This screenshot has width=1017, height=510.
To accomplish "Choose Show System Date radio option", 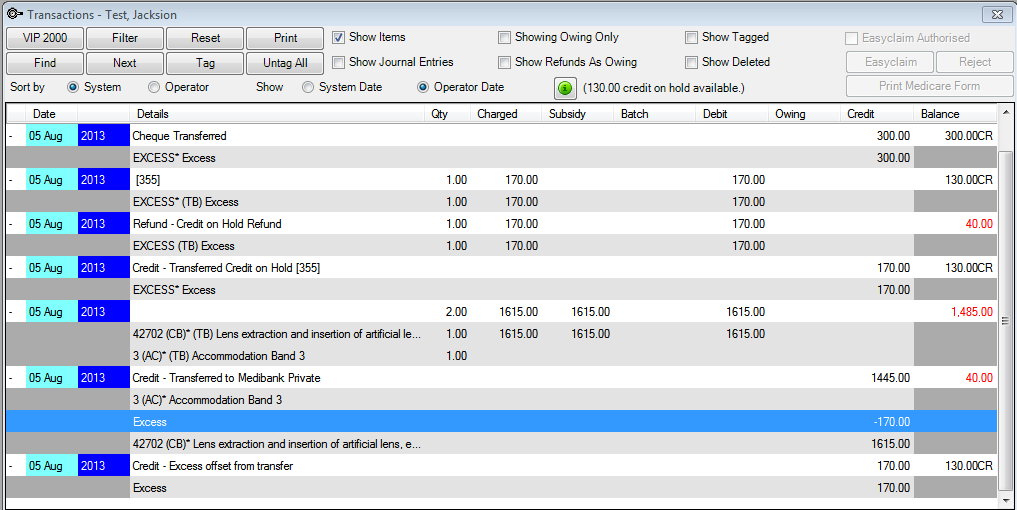I will (x=308, y=87).
